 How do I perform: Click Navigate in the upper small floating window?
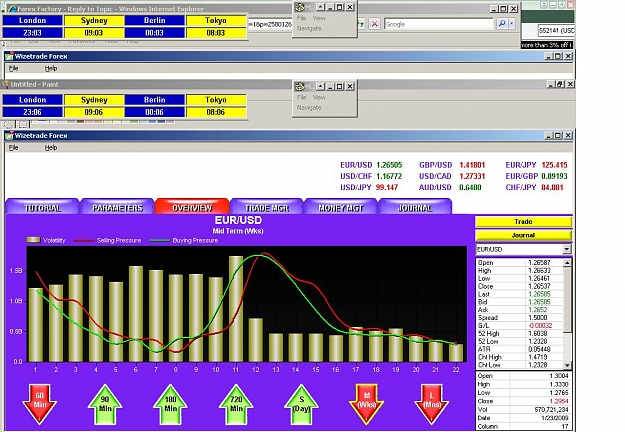309,28
